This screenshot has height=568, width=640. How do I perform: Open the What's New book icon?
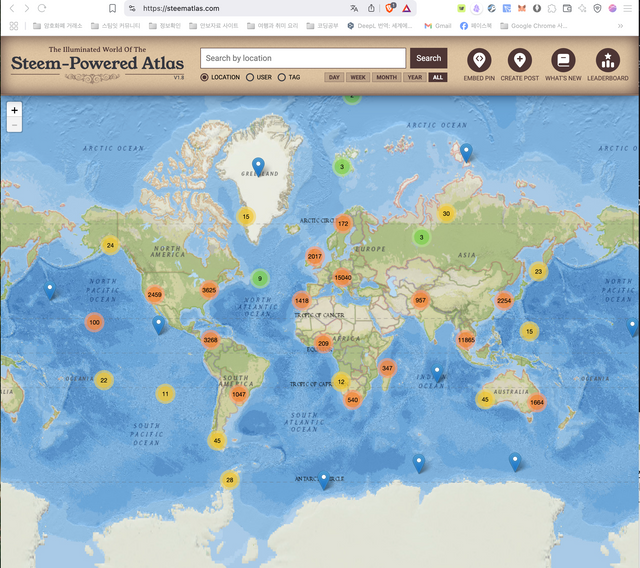[563, 60]
